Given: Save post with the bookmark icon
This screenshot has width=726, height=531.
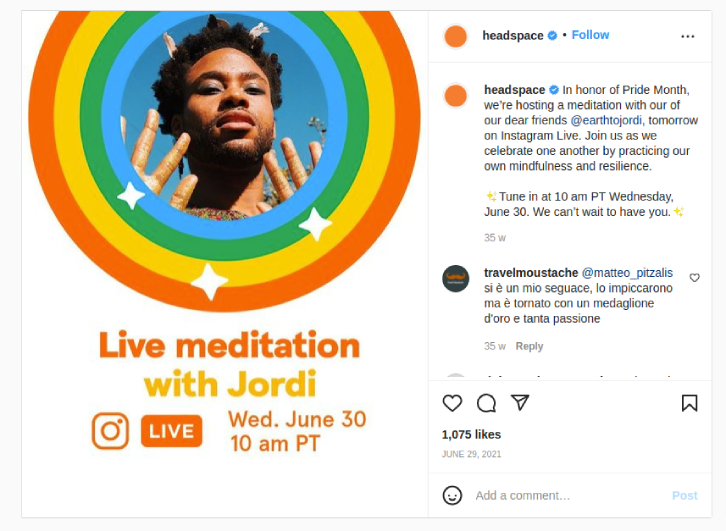Looking at the screenshot, I should coord(689,403).
